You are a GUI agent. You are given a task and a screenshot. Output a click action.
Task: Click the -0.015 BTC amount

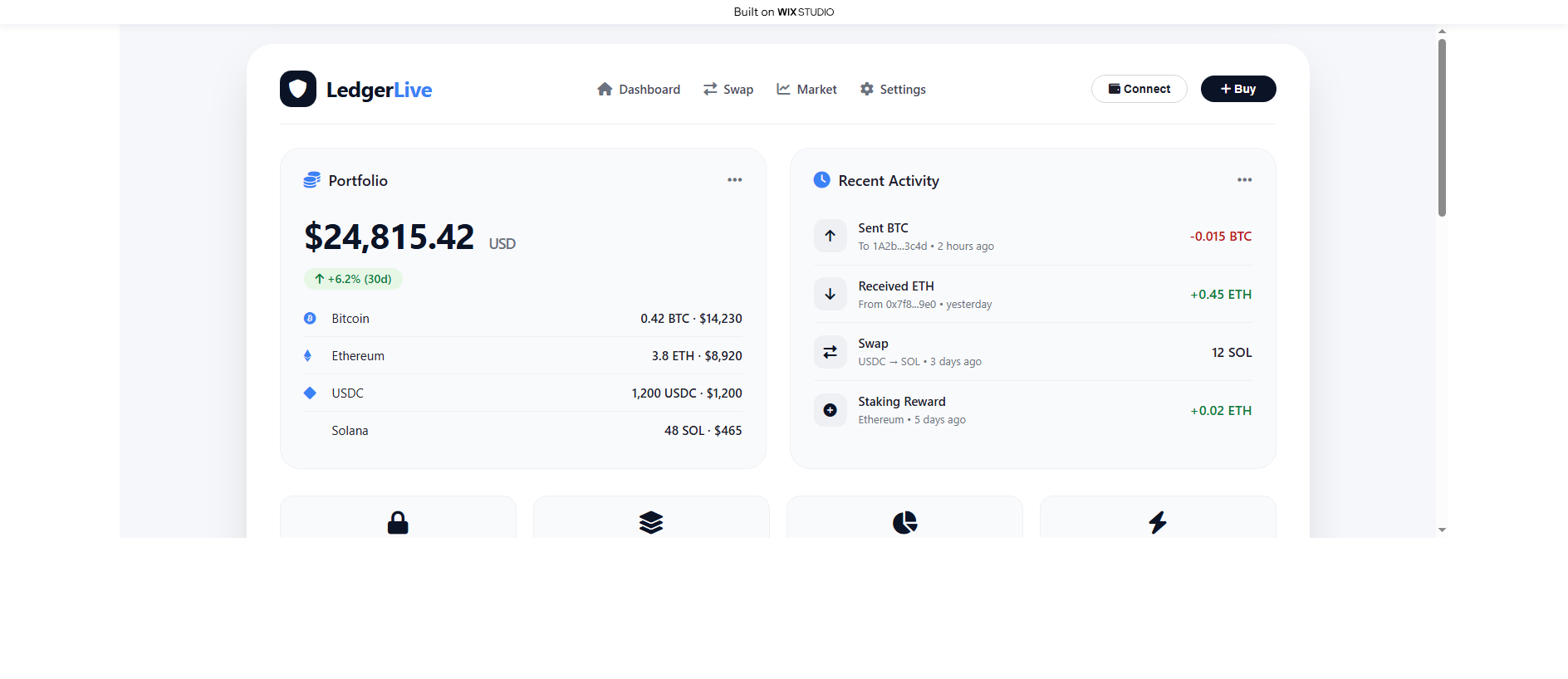[1221, 237]
